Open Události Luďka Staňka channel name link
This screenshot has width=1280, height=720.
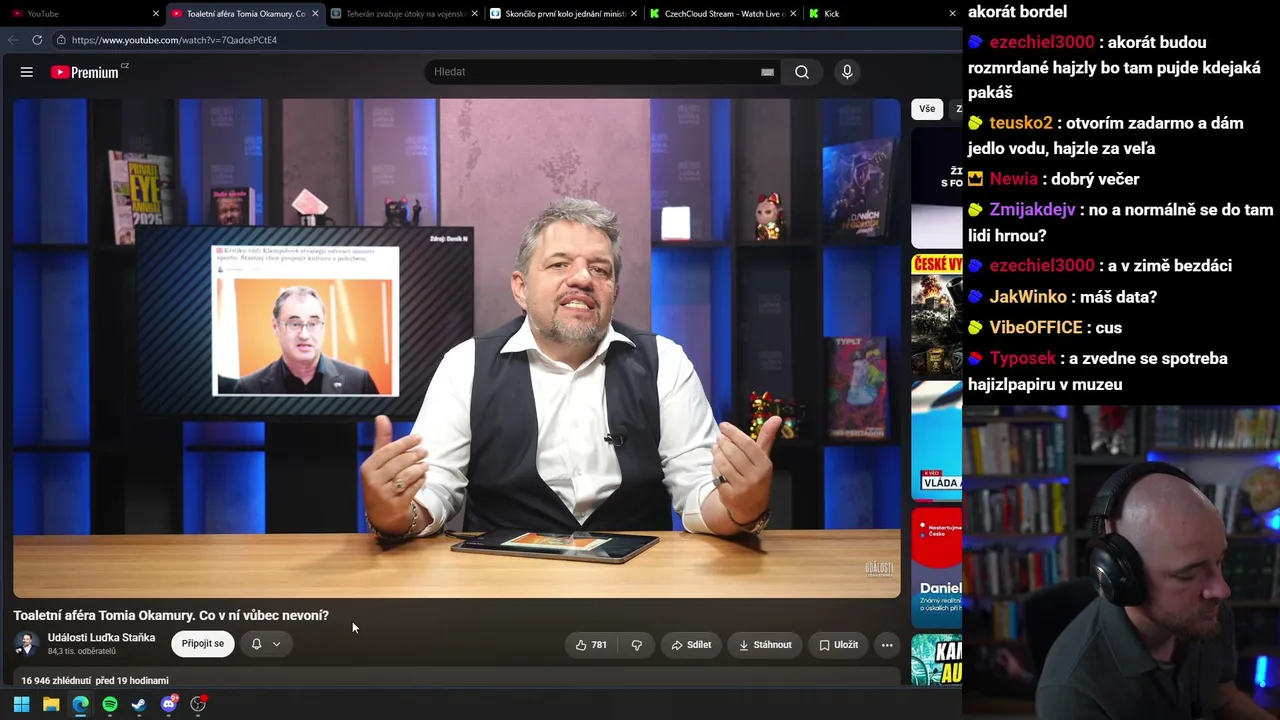(101, 638)
